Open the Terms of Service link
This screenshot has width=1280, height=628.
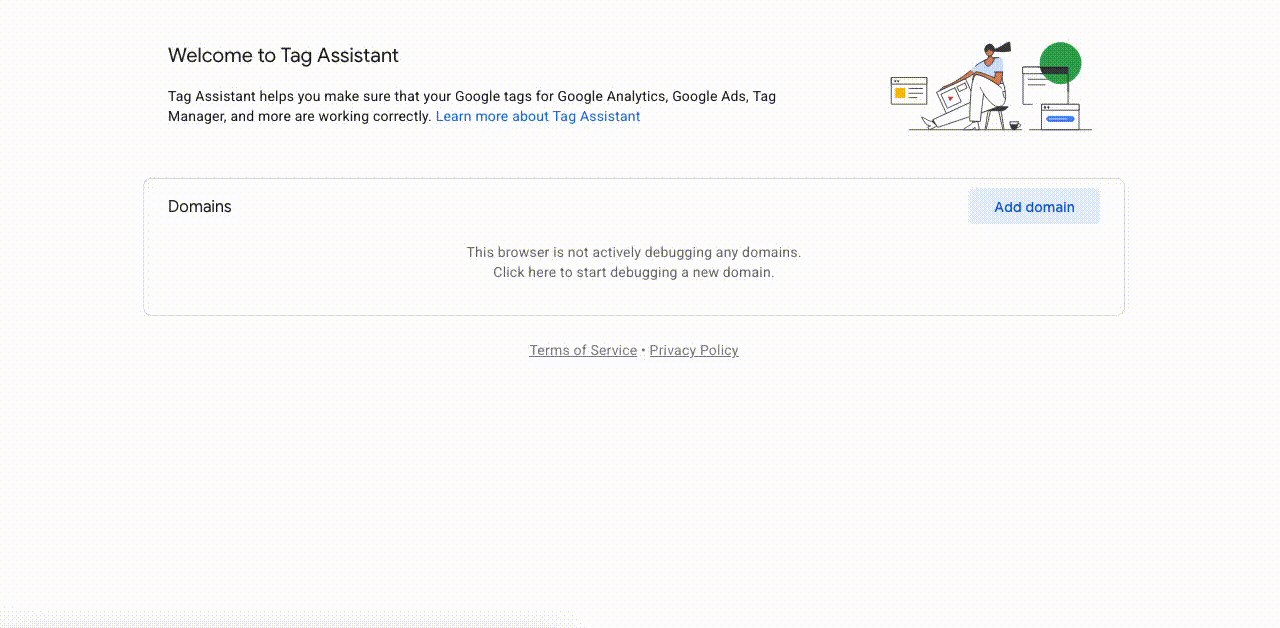tap(583, 350)
